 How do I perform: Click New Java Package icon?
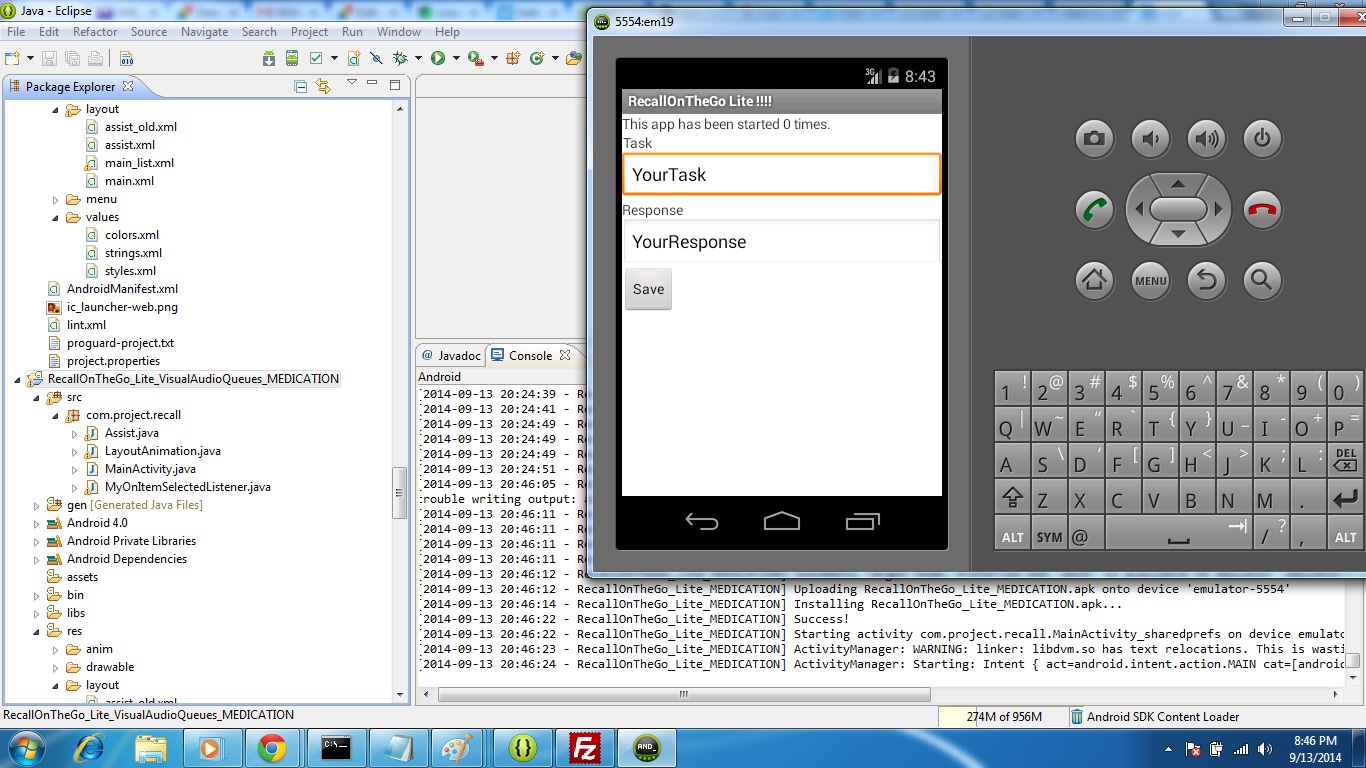[513, 58]
